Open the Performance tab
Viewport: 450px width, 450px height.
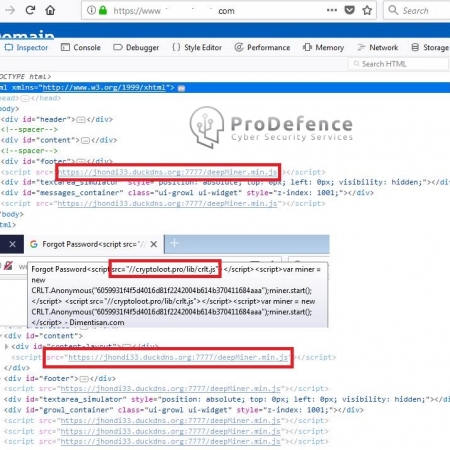click(x=262, y=48)
